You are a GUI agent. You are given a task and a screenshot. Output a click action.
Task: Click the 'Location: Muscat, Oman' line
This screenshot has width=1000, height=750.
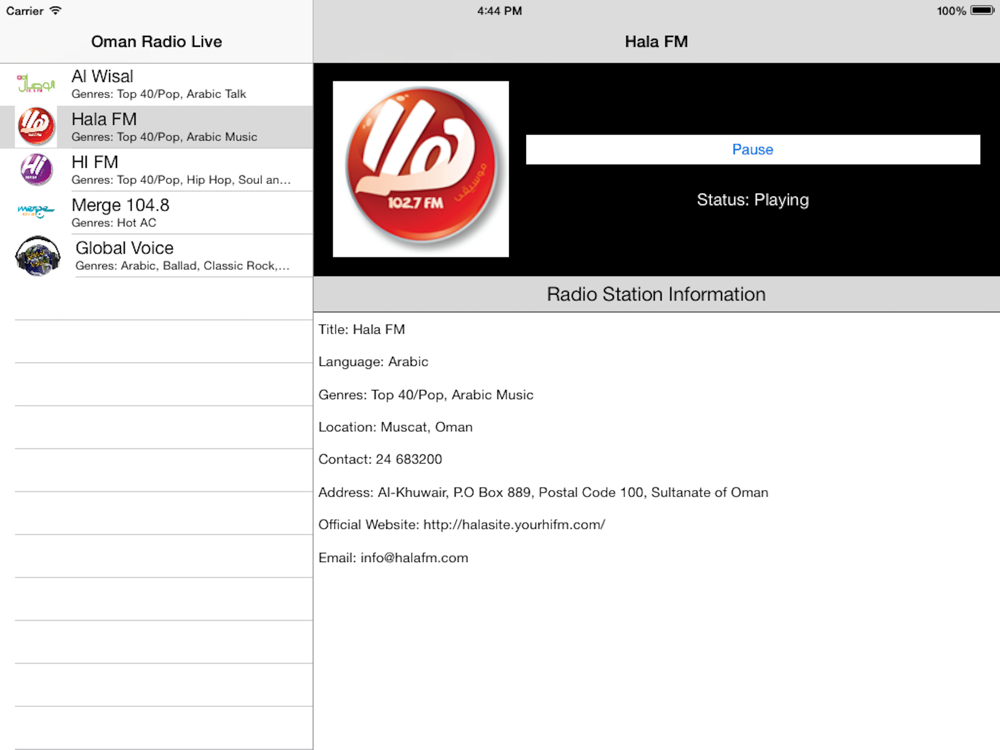pos(395,427)
